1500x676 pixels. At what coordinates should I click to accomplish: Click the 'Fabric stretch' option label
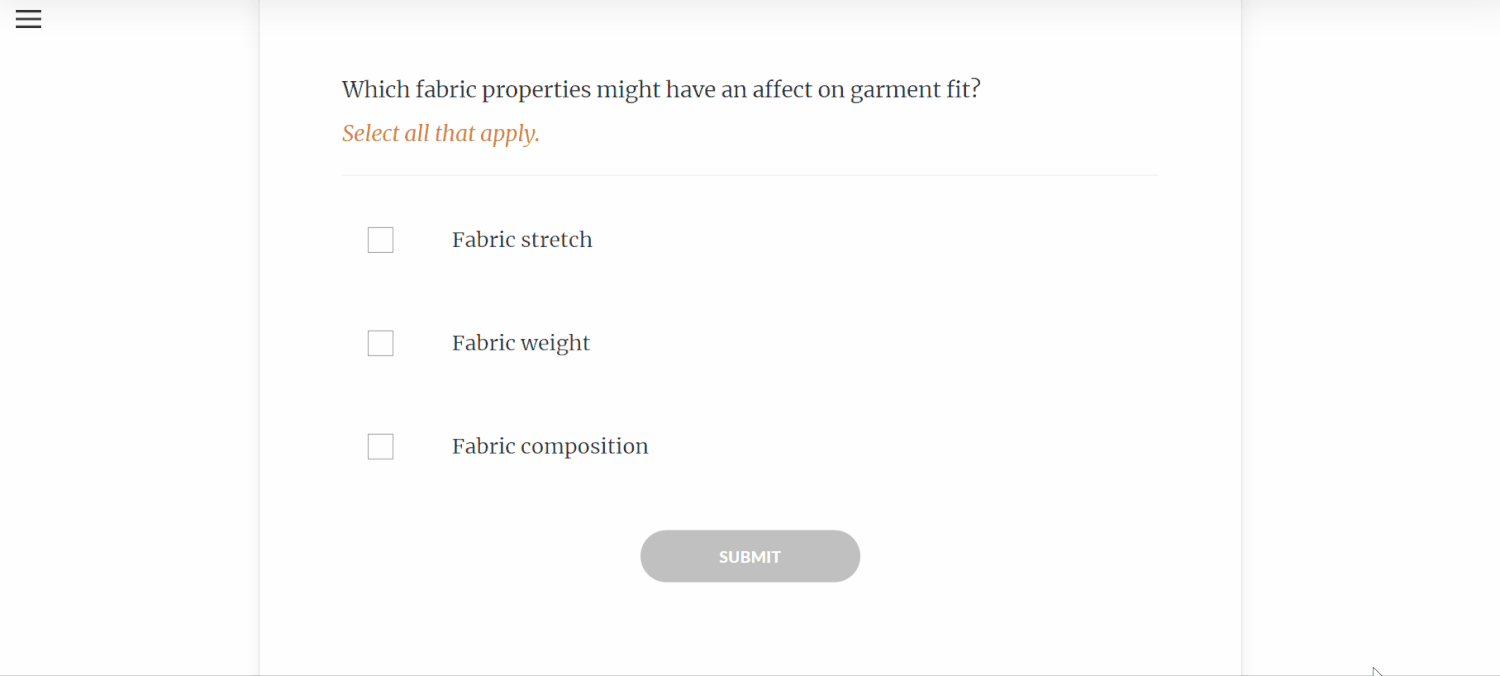[521, 240]
